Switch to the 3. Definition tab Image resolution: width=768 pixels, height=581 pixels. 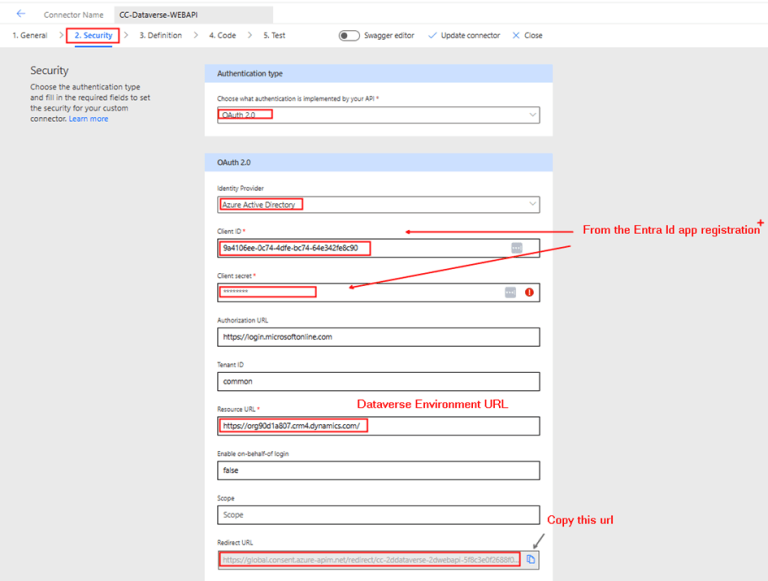tap(160, 35)
